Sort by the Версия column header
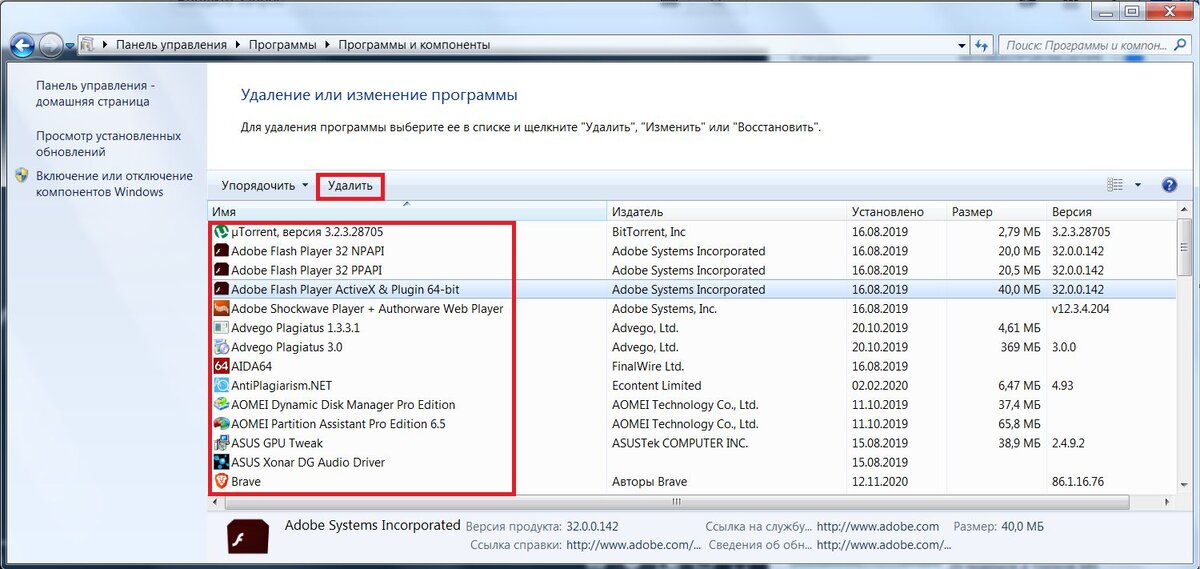The width and height of the screenshot is (1200, 569). point(1110,212)
